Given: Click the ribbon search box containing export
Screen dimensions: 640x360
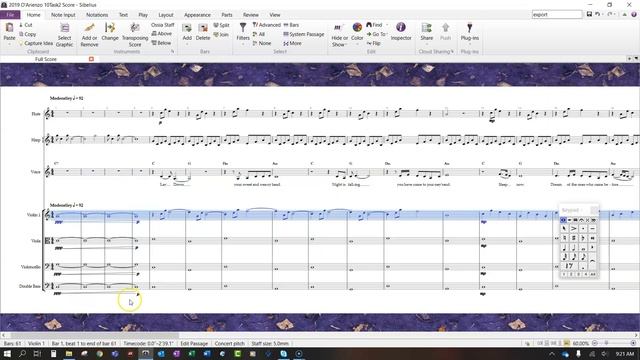Looking at the screenshot, I should point(557,14).
